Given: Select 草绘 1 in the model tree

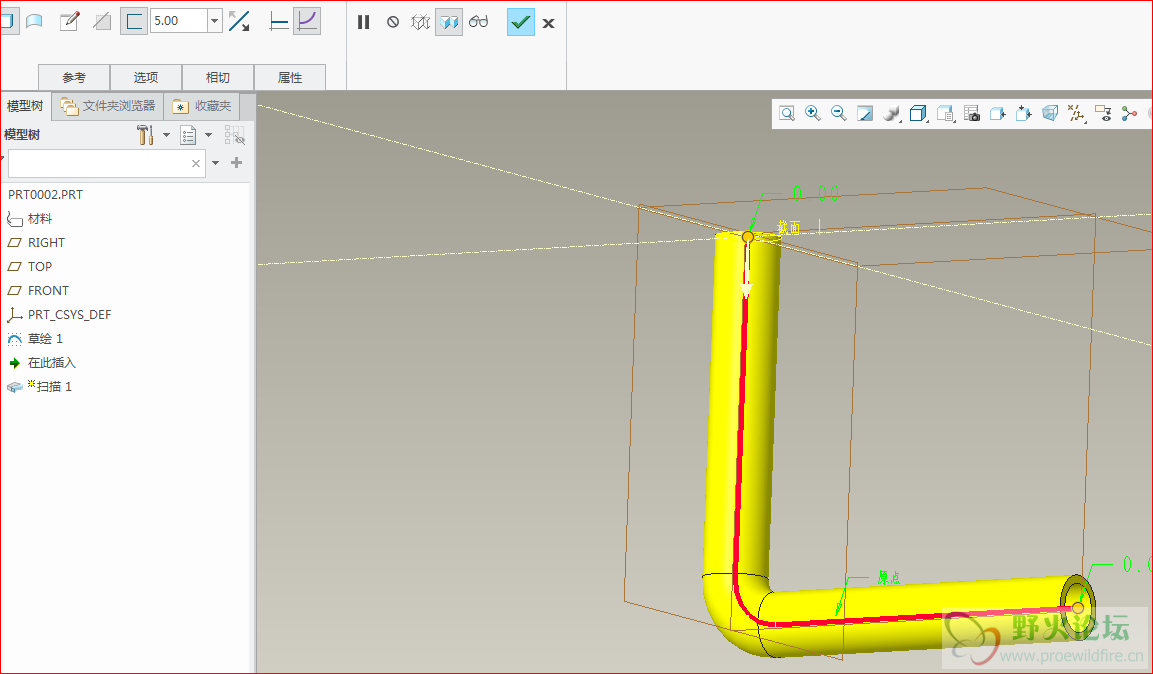Looking at the screenshot, I should tap(45, 339).
